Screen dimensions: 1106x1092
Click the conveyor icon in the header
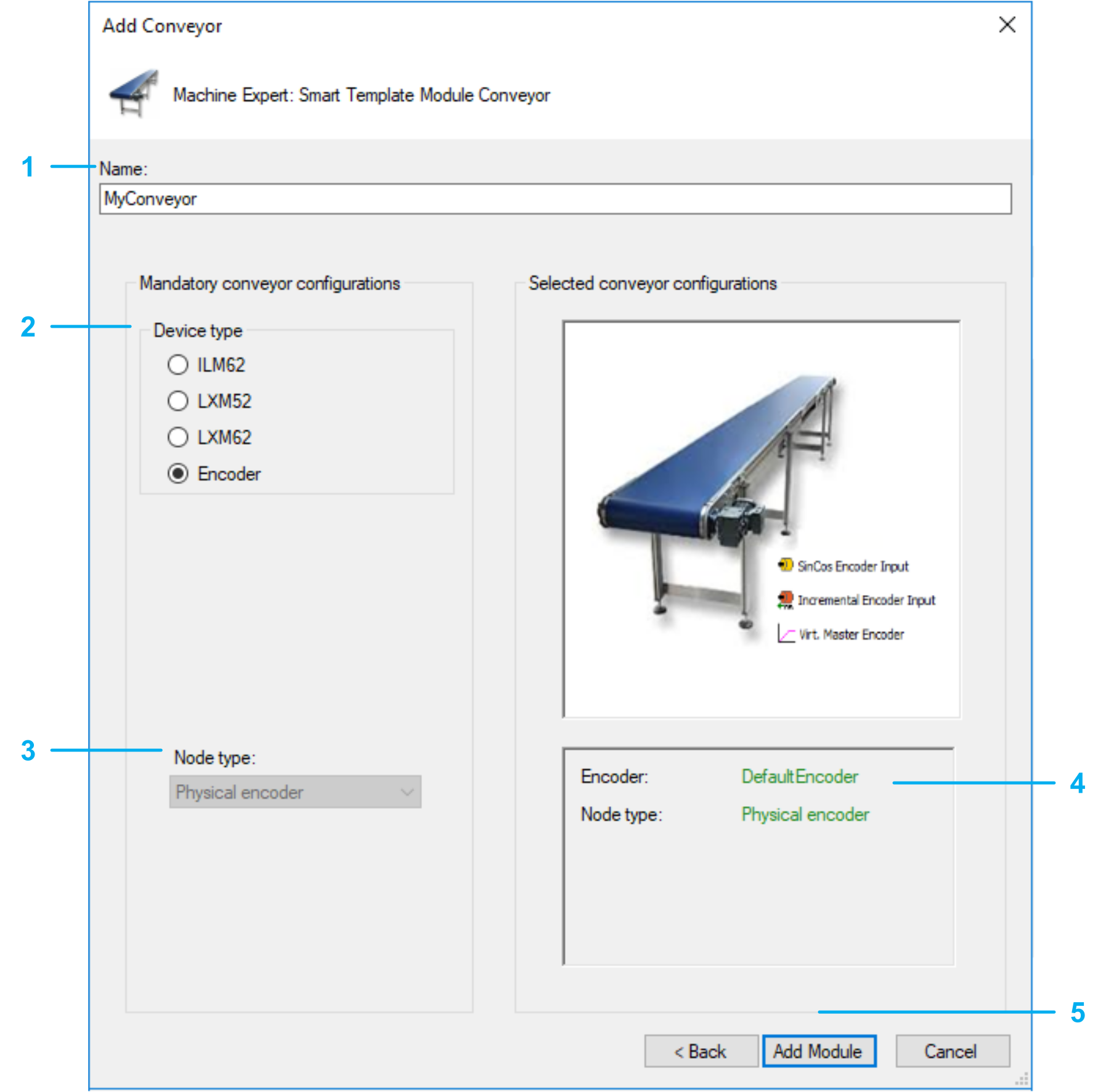134,94
